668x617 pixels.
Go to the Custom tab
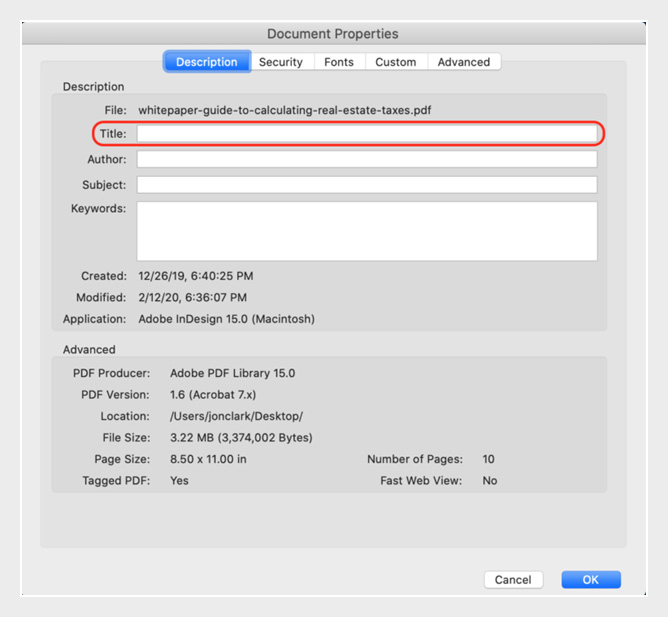(395, 62)
